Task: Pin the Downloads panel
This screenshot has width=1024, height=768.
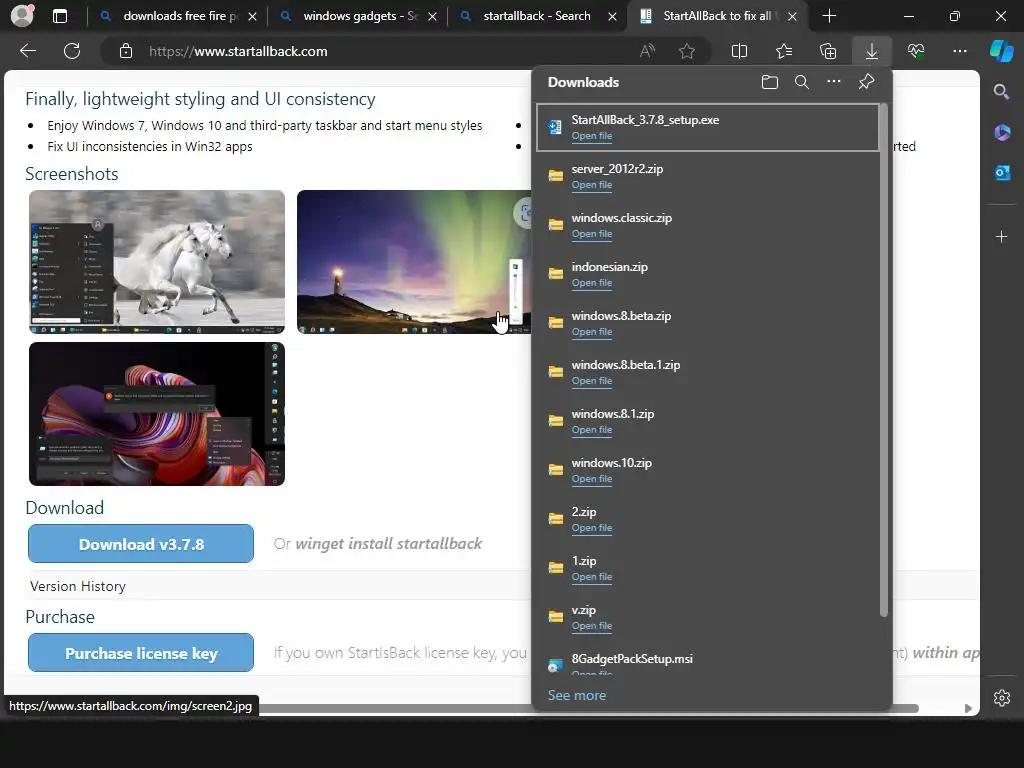Action: click(867, 82)
